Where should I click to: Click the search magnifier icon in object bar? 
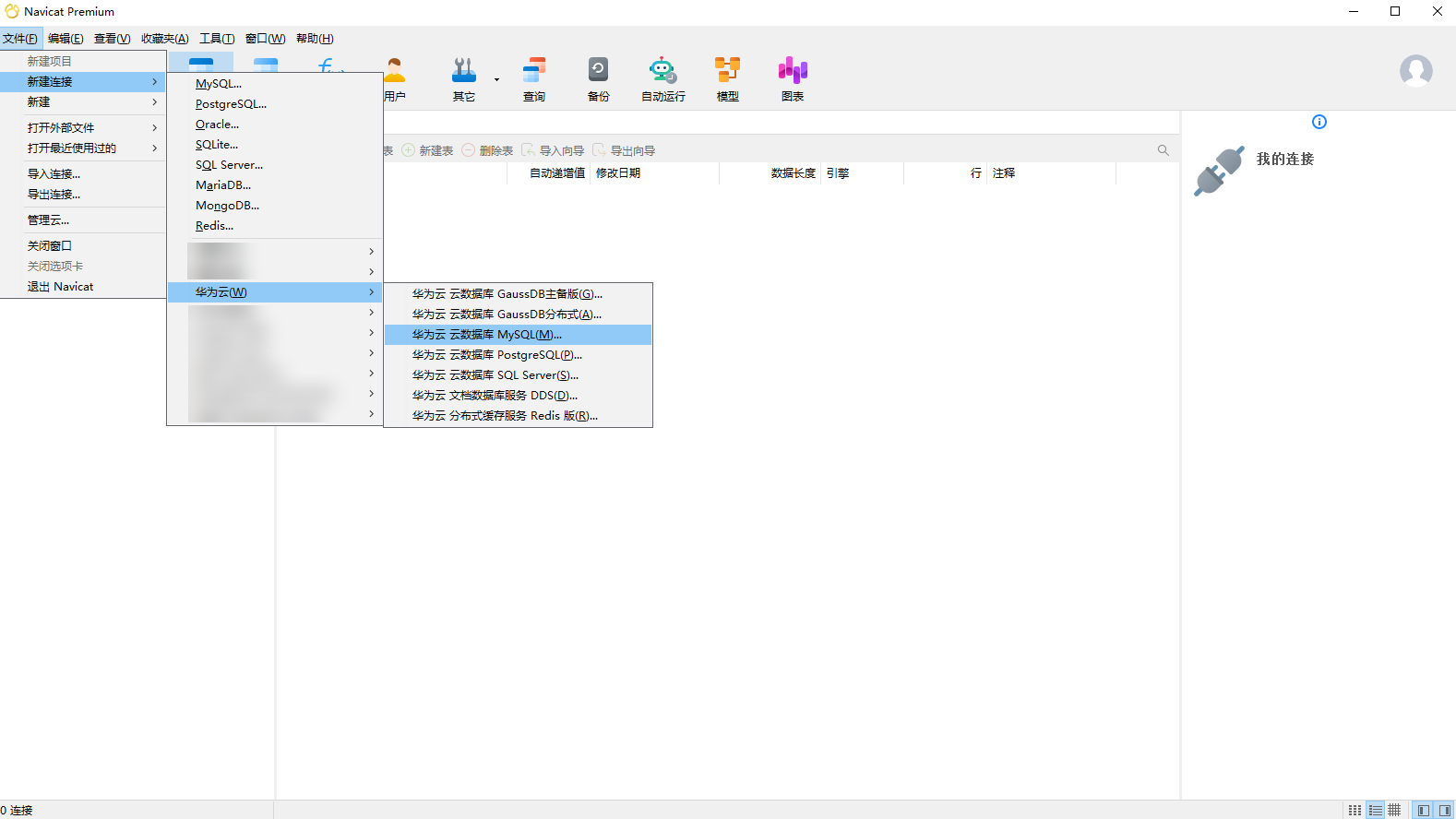[x=1163, y=150]
